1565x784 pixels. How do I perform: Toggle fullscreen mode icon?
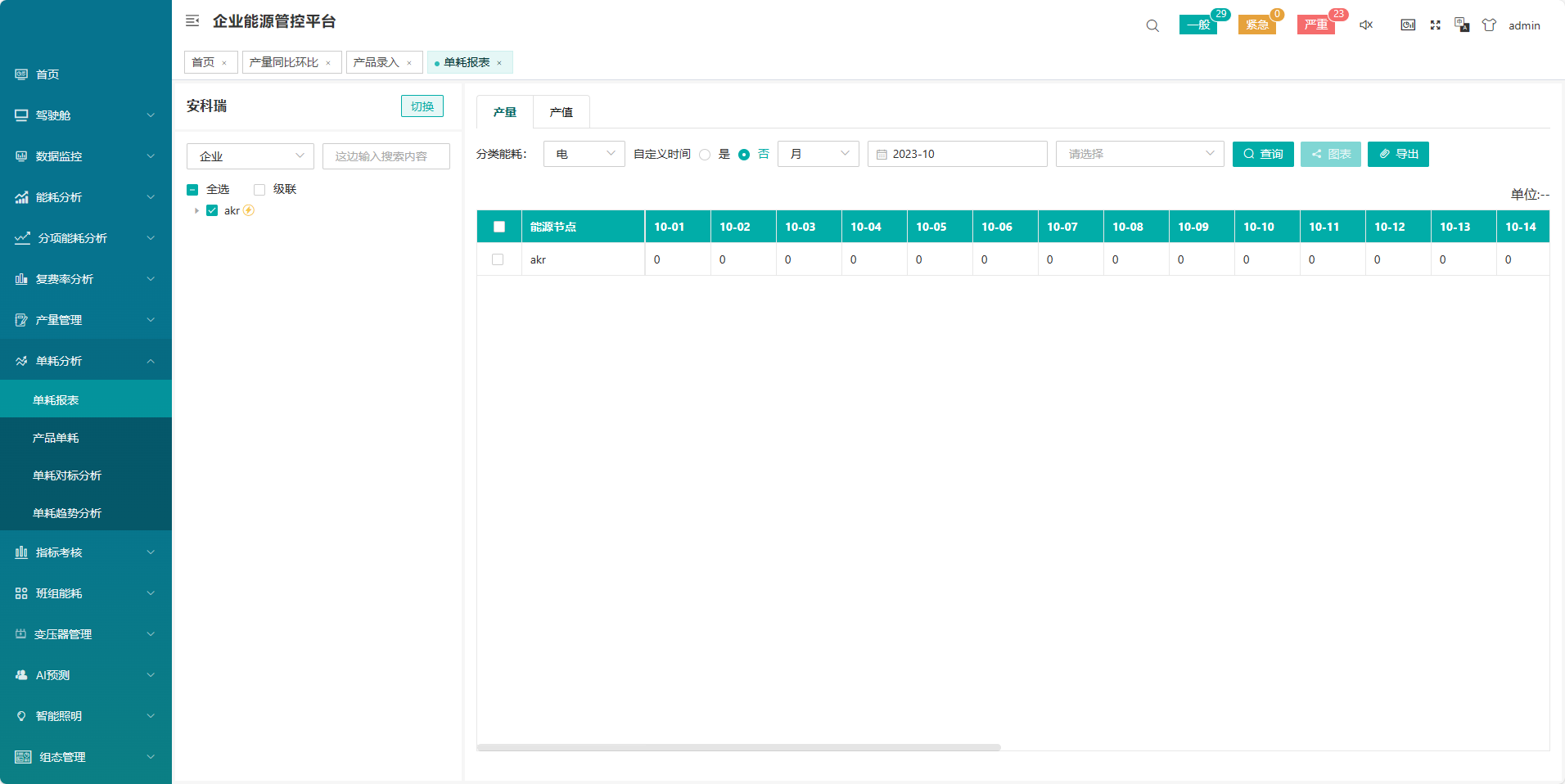tap(1435, 25)
